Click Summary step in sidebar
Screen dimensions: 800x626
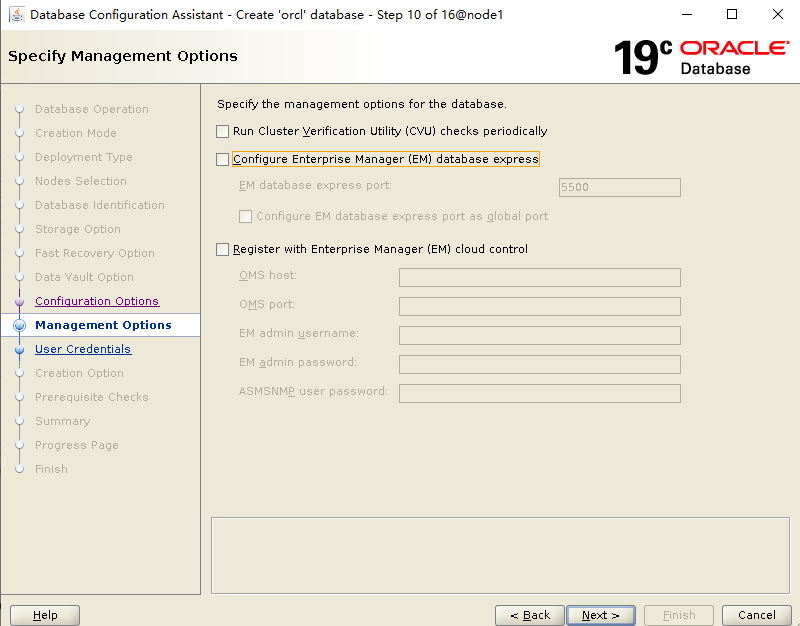pyautogui.click(x=62, y=421)
